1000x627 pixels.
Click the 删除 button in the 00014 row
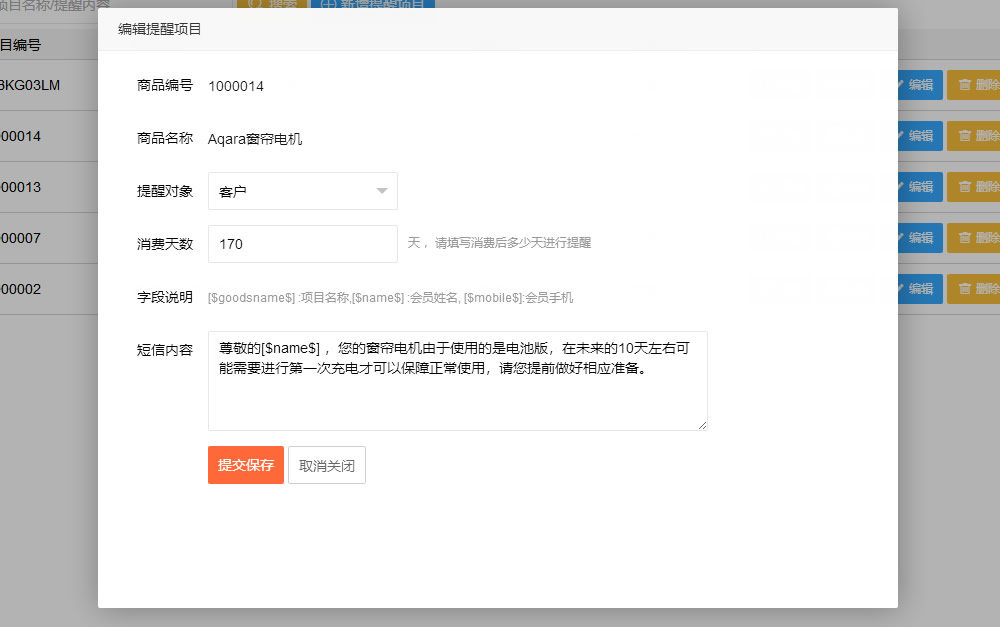tap(974, 136)
